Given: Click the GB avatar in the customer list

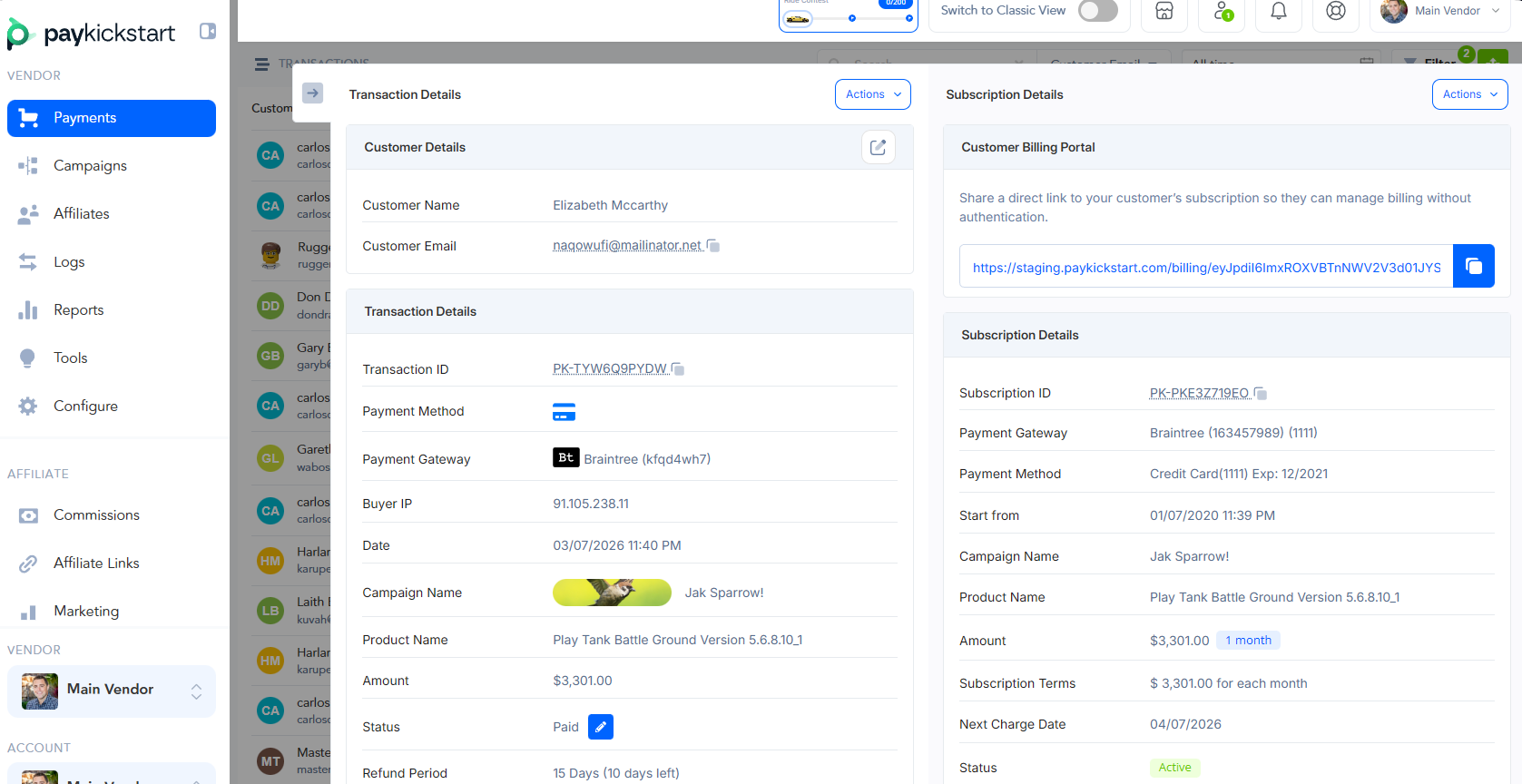Looking at the screenshot, I should [270, 356].
